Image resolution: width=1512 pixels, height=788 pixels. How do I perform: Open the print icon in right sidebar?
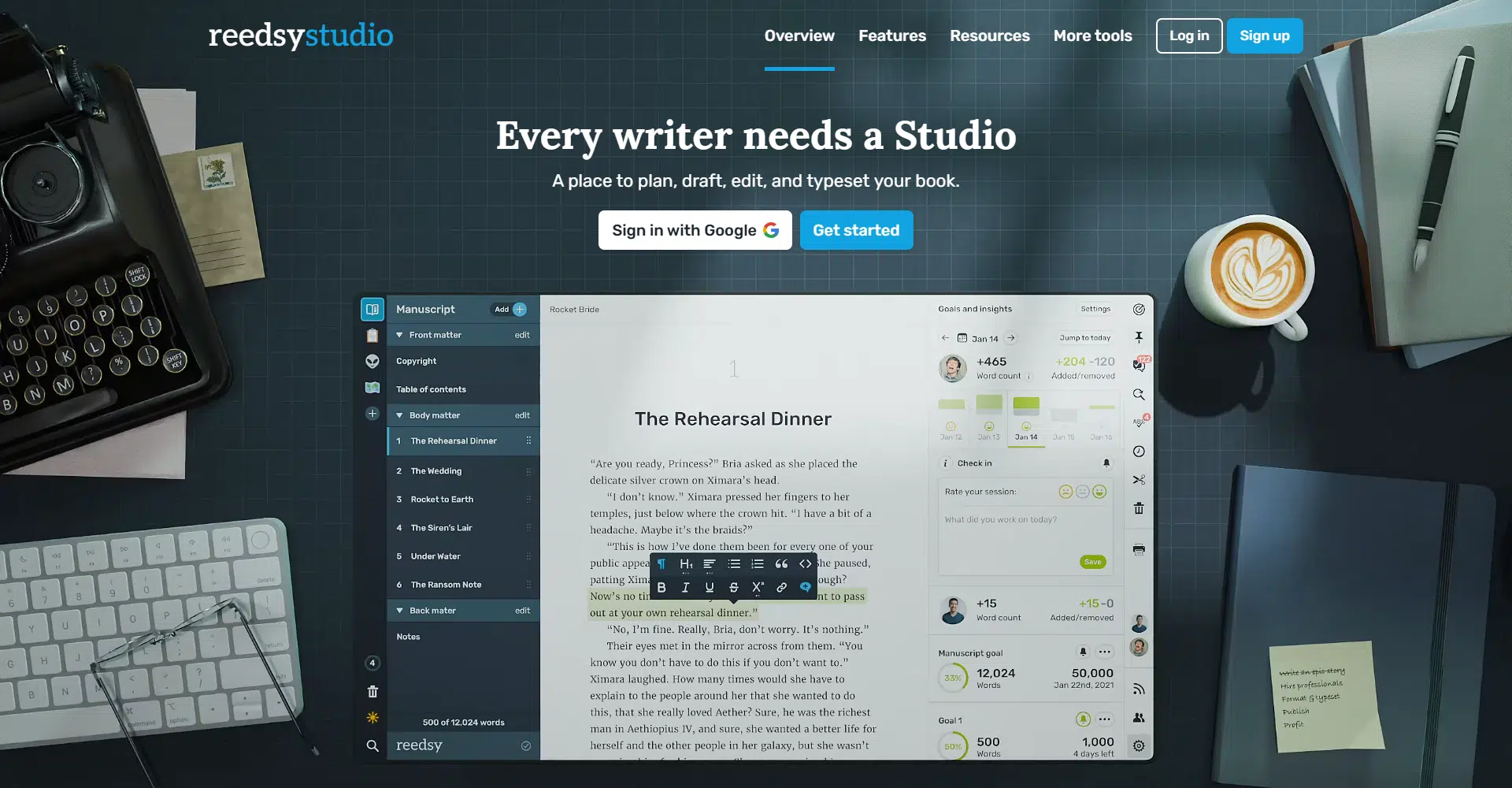pyautogui.click(x=1139, y=549)
